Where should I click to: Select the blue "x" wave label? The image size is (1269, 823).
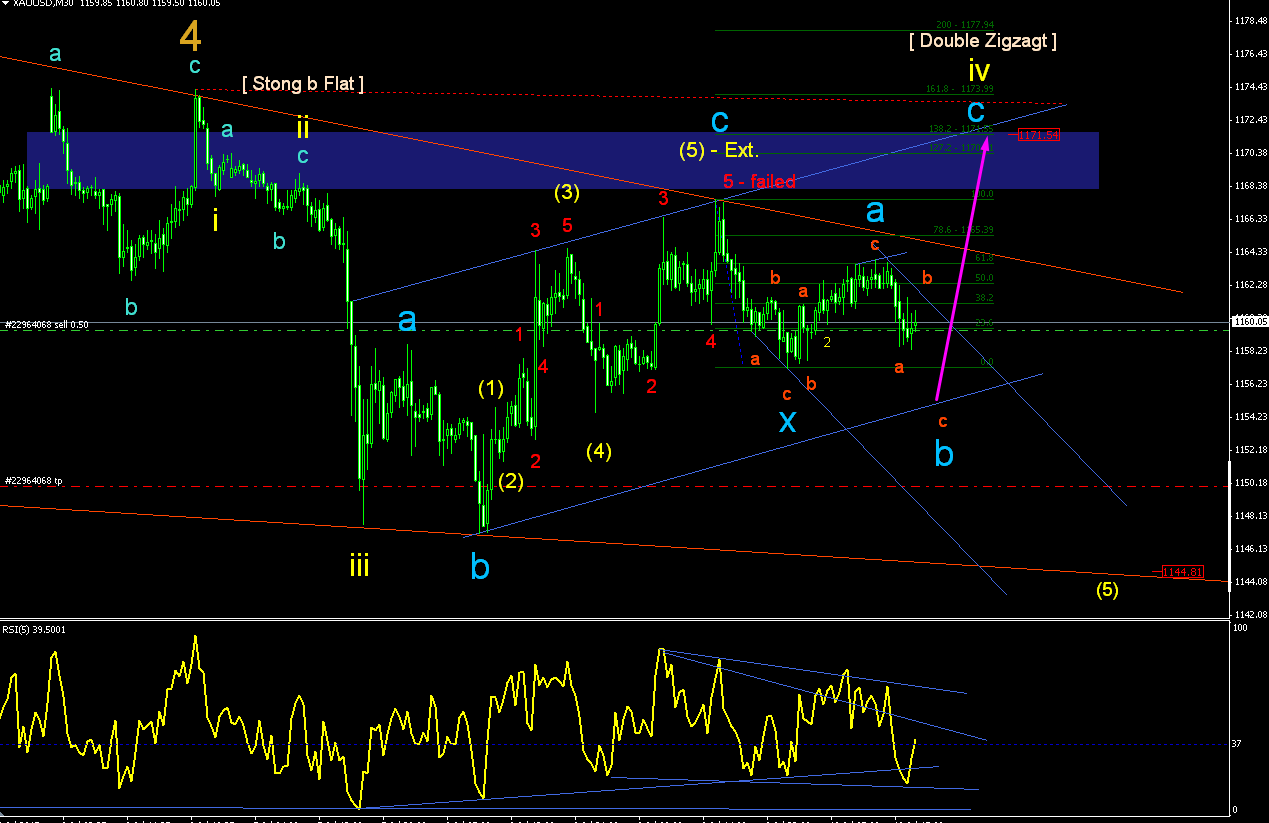[x=788, y=421]
